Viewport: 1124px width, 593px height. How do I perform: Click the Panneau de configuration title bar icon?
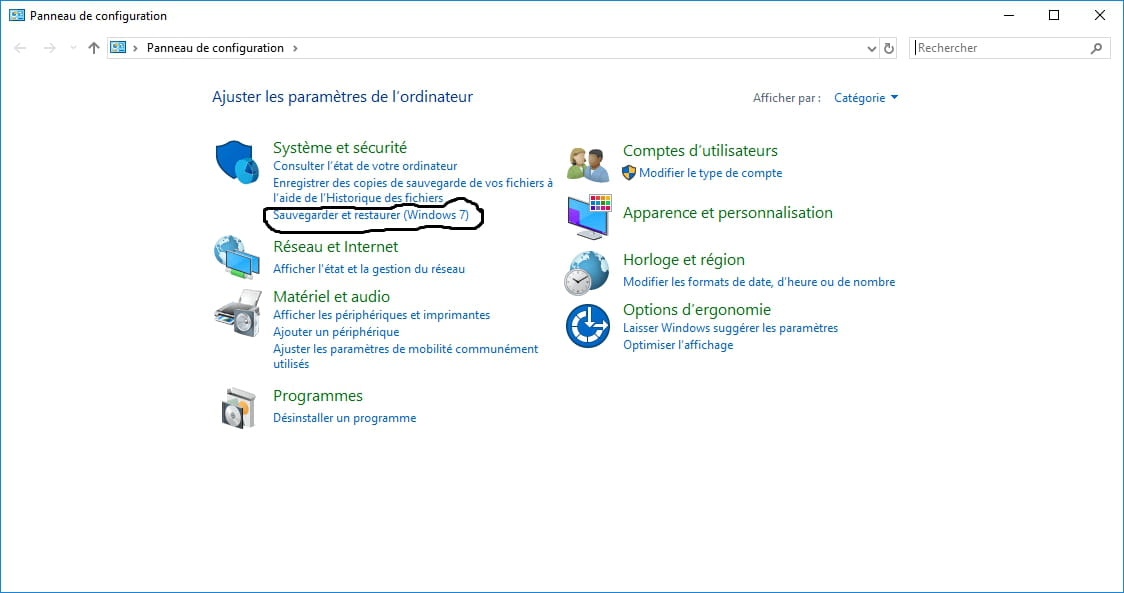[x=16, y=15]
